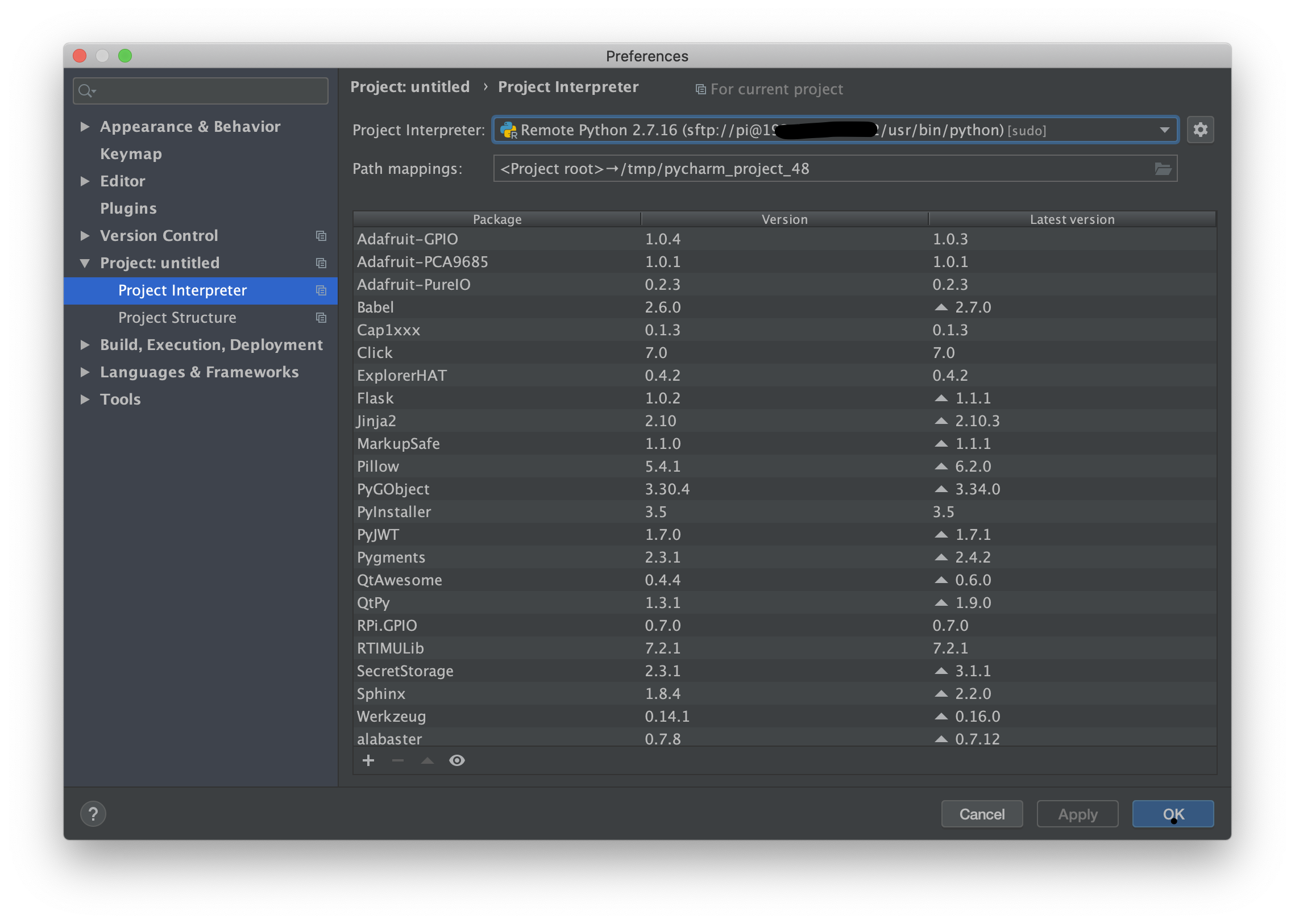Open path mappings folder browse icon
1295x924 pixels.
pyautogui.click(x=1163, y=168)
